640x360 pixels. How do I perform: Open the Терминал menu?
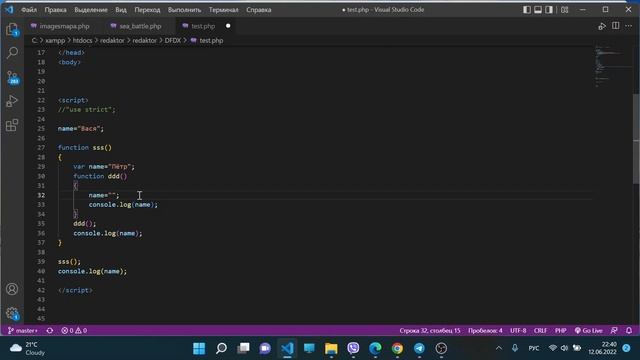224,9
